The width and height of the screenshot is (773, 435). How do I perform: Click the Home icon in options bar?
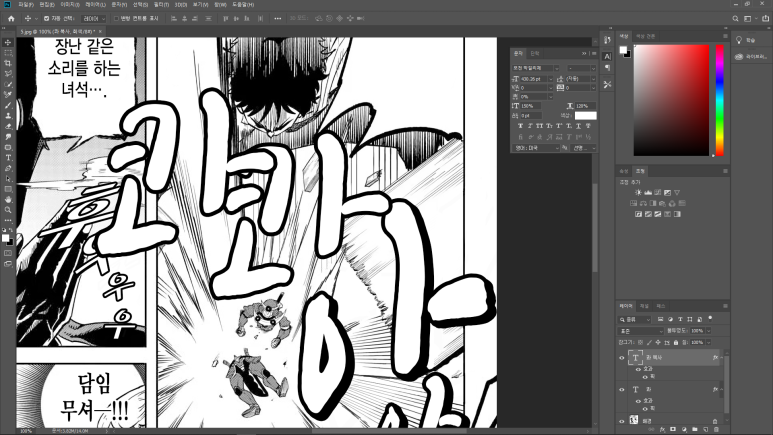(11, 18)
